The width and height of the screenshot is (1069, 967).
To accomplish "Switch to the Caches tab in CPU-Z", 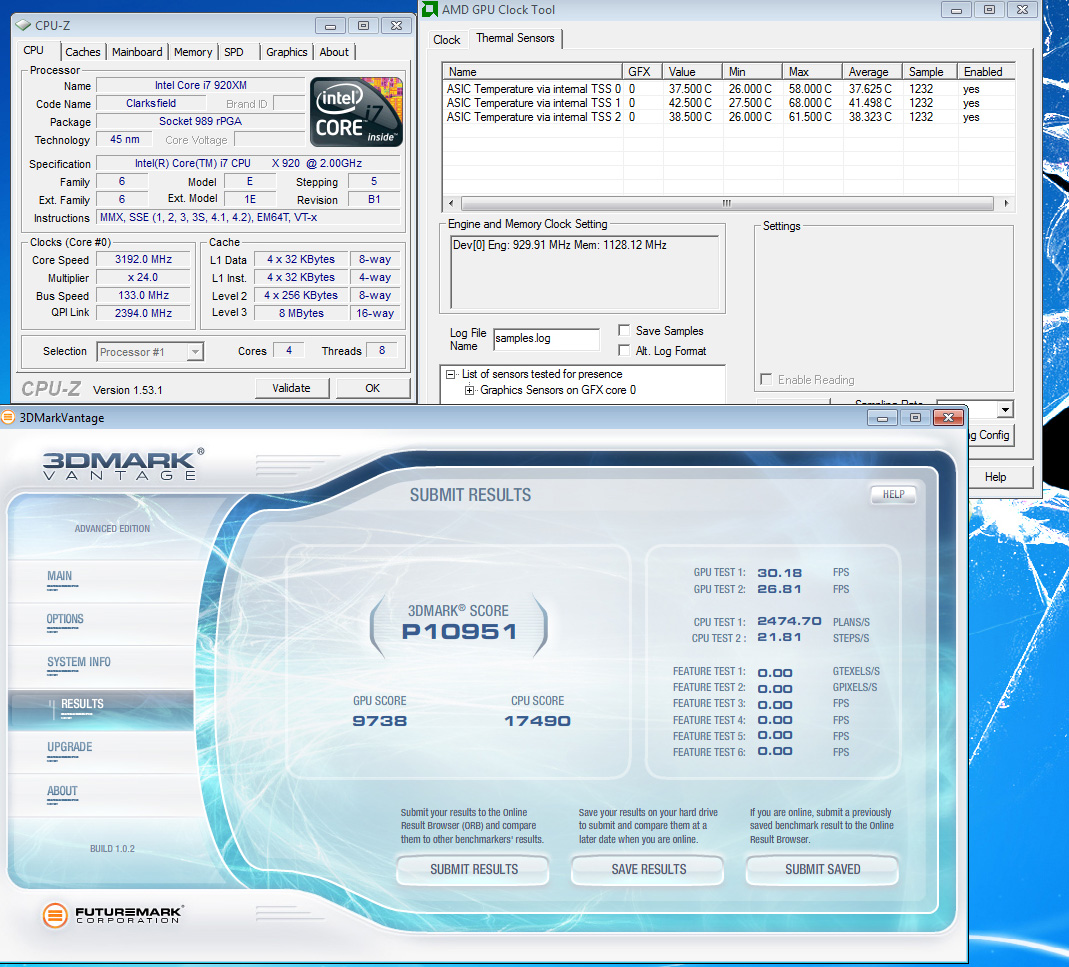I will (82, 52).
